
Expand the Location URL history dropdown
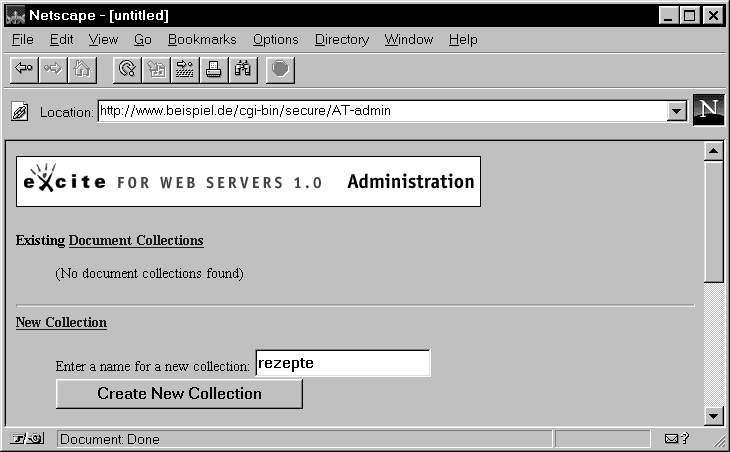[675, 111]
